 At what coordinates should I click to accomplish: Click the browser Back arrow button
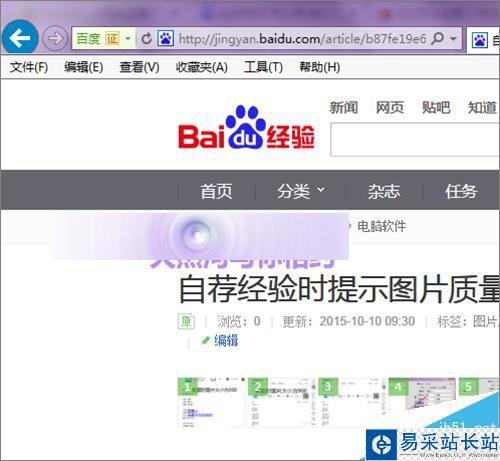[20, 38]
